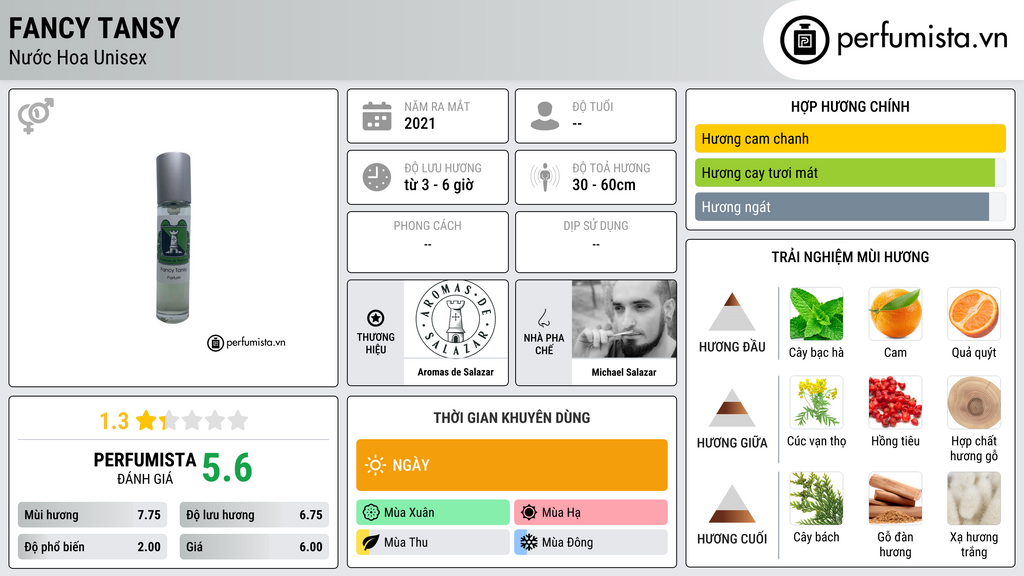Click the Mùi hương 7.75 score row

92,515
